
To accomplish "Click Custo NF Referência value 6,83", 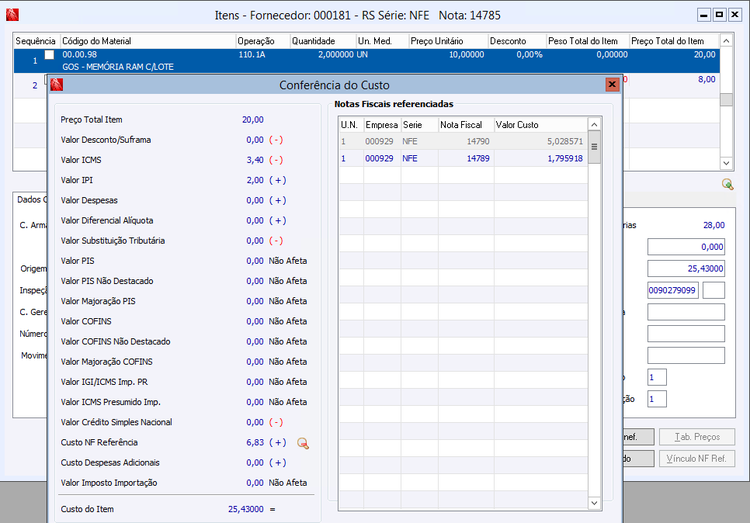I will 255,442.
